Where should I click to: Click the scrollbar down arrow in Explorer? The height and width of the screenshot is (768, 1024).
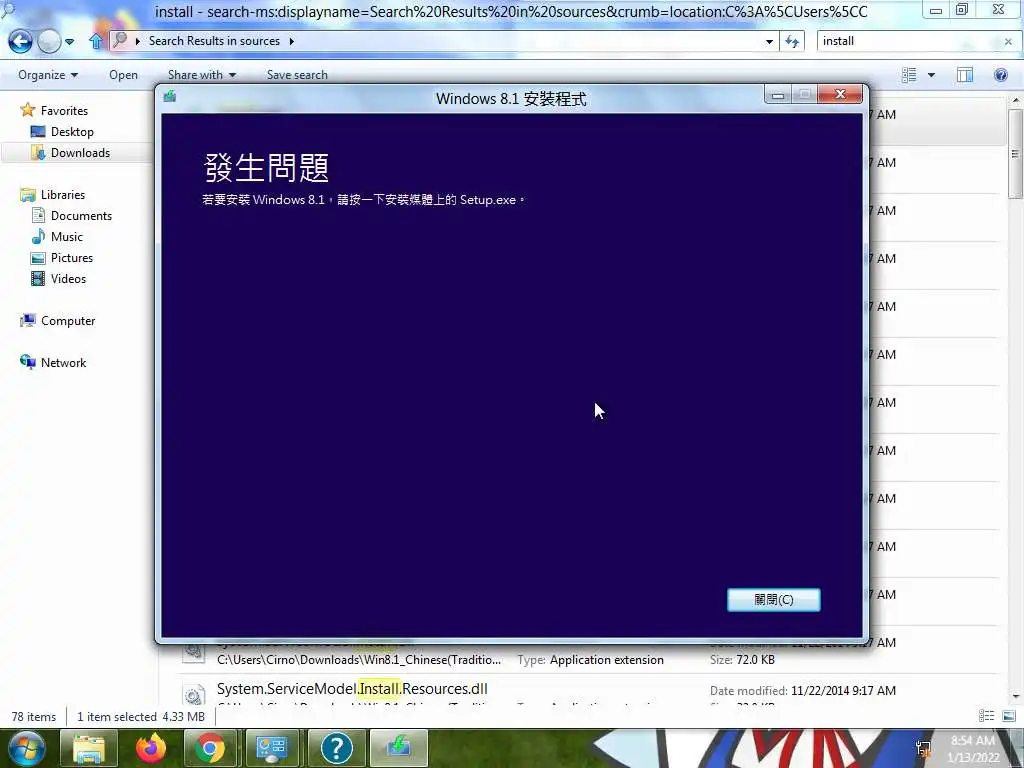point(1015,696)
